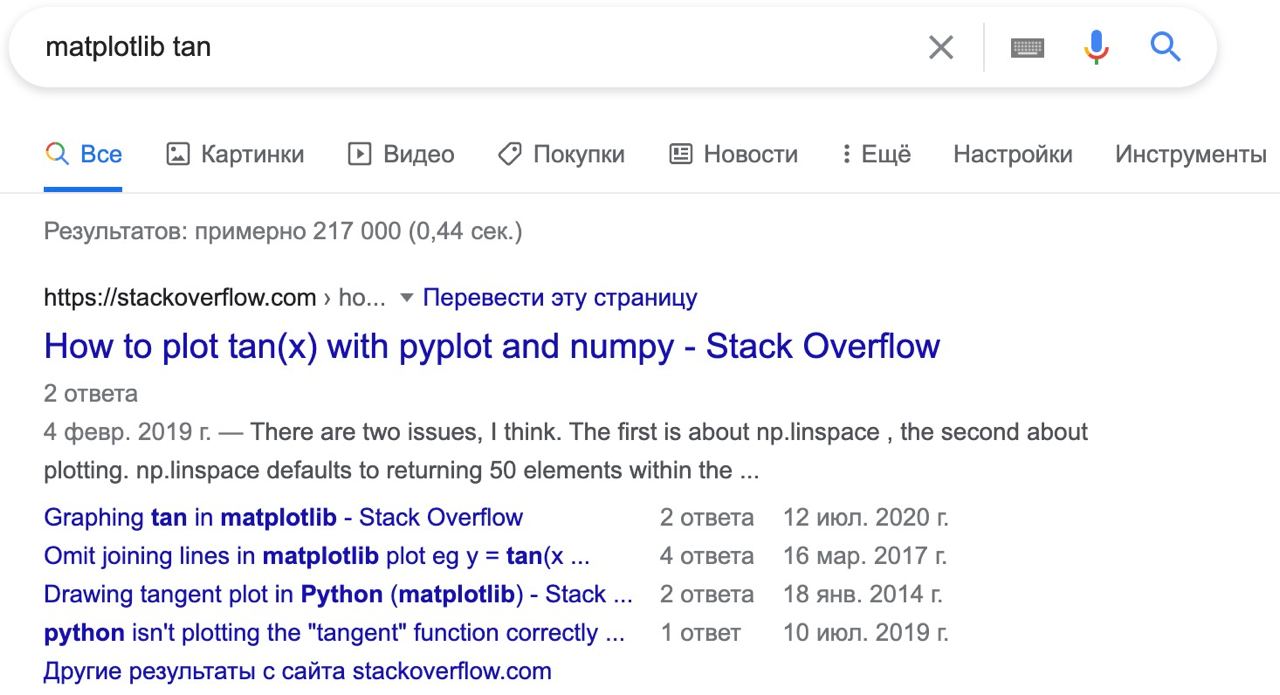Image resolution: width=1280 pixels, height=695 pixels.
Task: Open 'Omit joining lines in matplotlib plot' link
Action: click(x=317, y=556)
